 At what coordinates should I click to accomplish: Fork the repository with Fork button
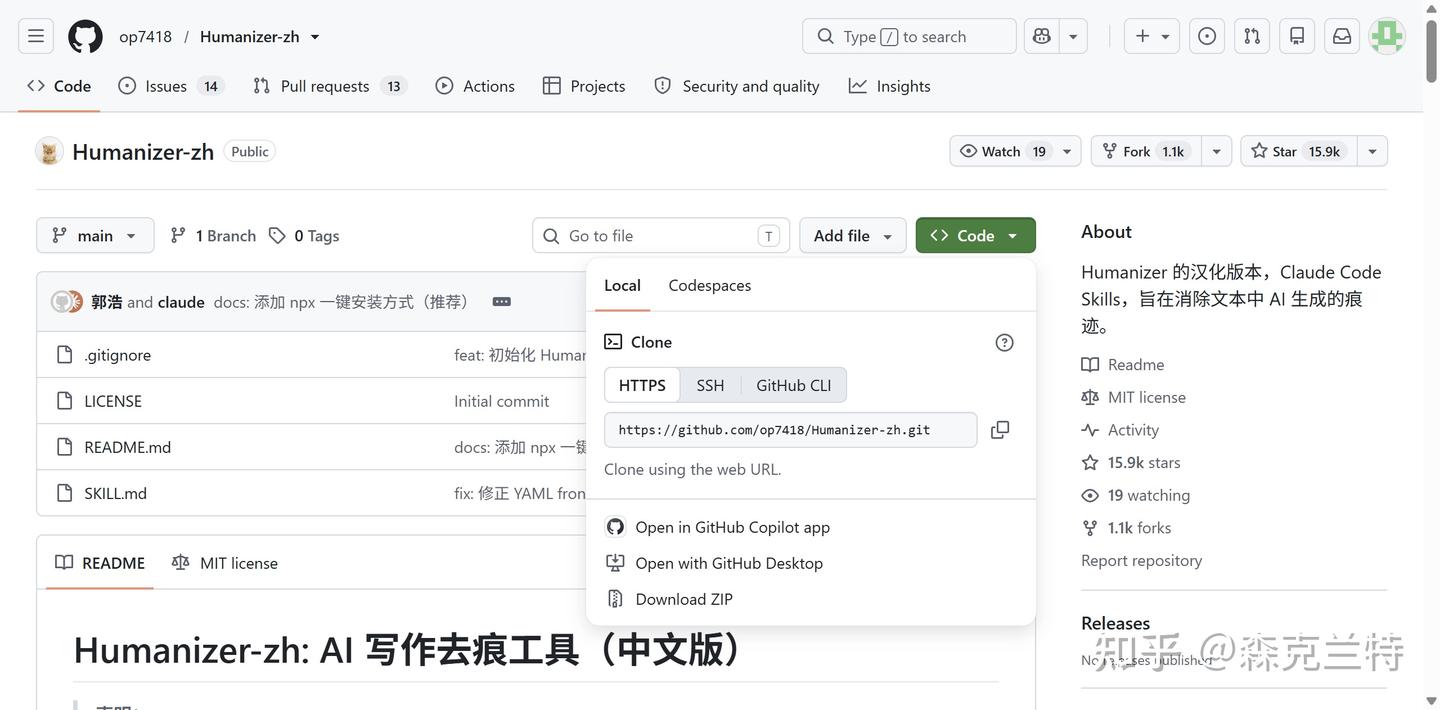tap(1146, 151)
